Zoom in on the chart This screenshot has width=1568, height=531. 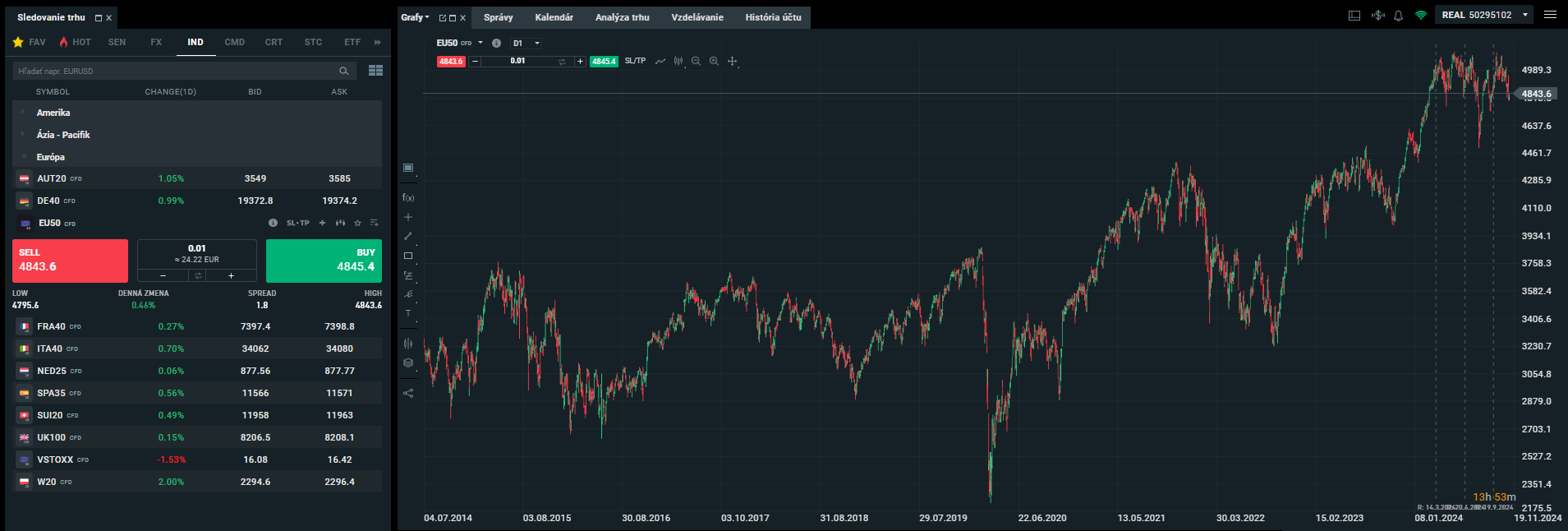(x=714, y=62)
